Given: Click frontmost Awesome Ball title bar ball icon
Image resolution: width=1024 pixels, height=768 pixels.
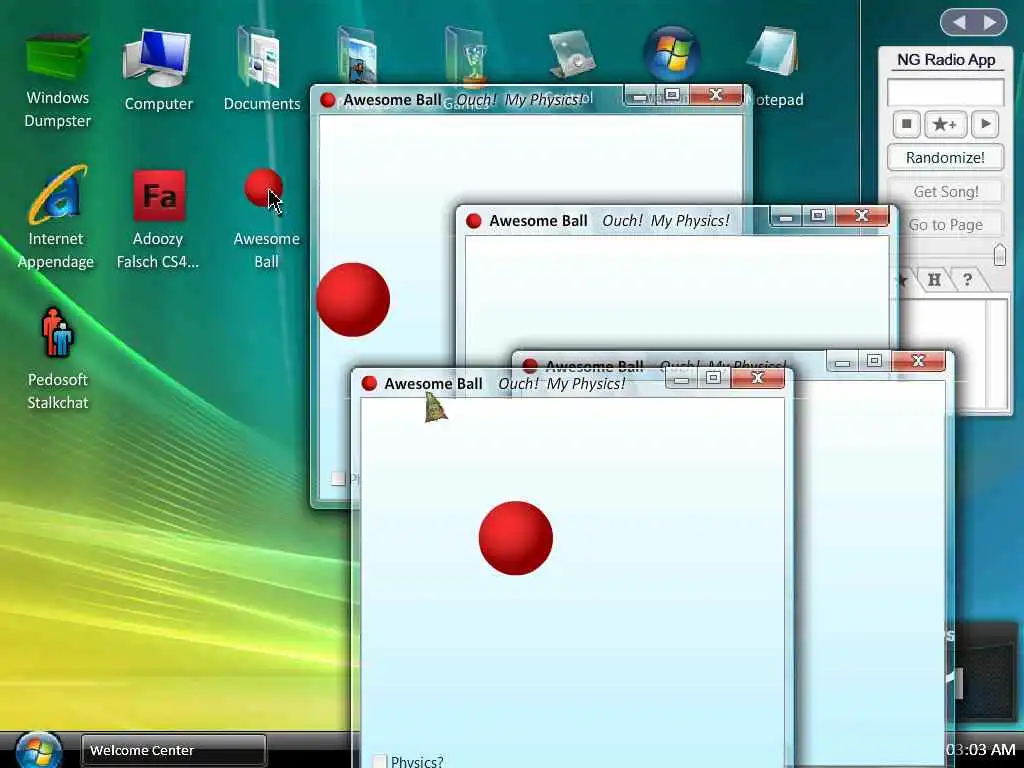Looking at the screenshot, I should (369, 383).
